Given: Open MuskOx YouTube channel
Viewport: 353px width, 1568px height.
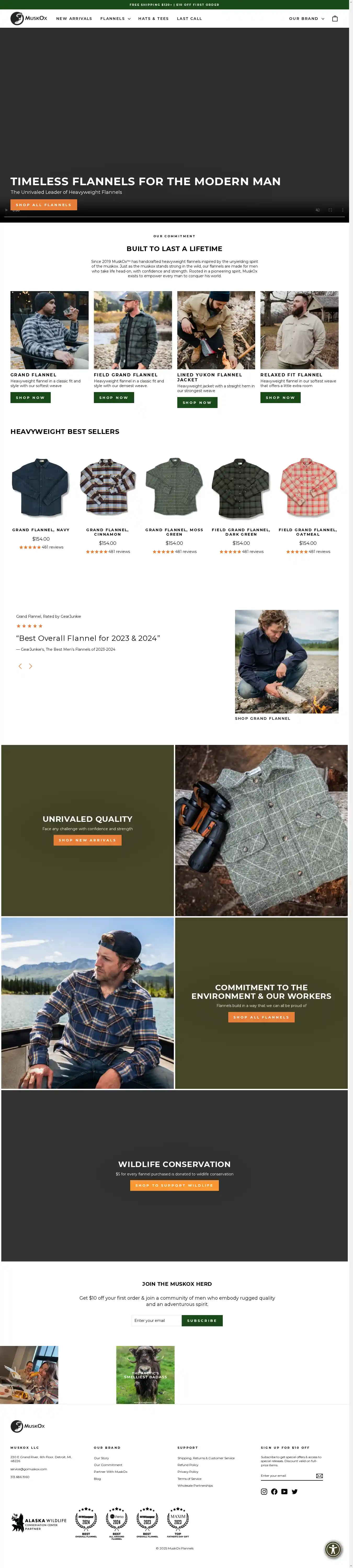Looking at the screenshot, I should [x=284, y=1491].
